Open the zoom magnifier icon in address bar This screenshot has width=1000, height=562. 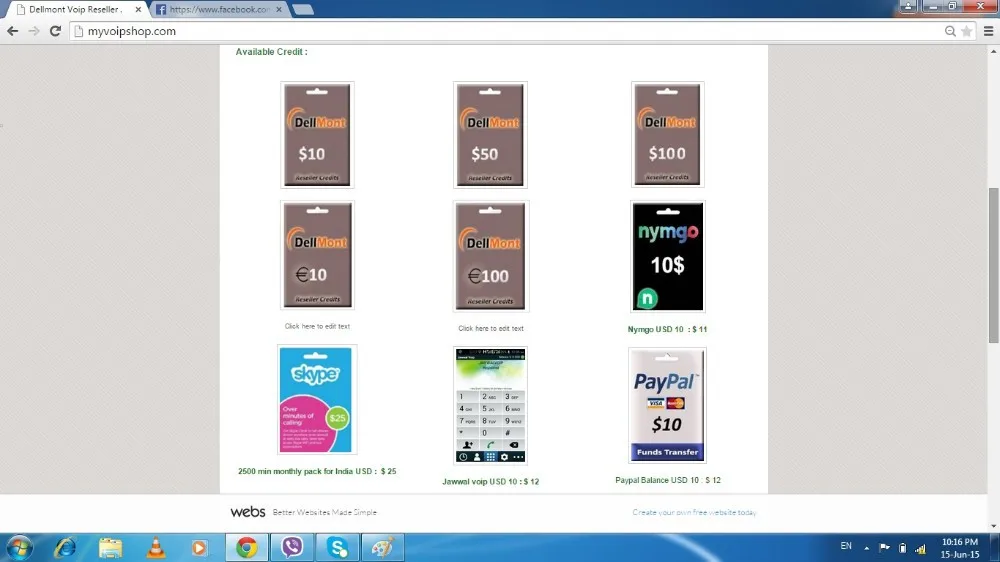tap(950, 31)
